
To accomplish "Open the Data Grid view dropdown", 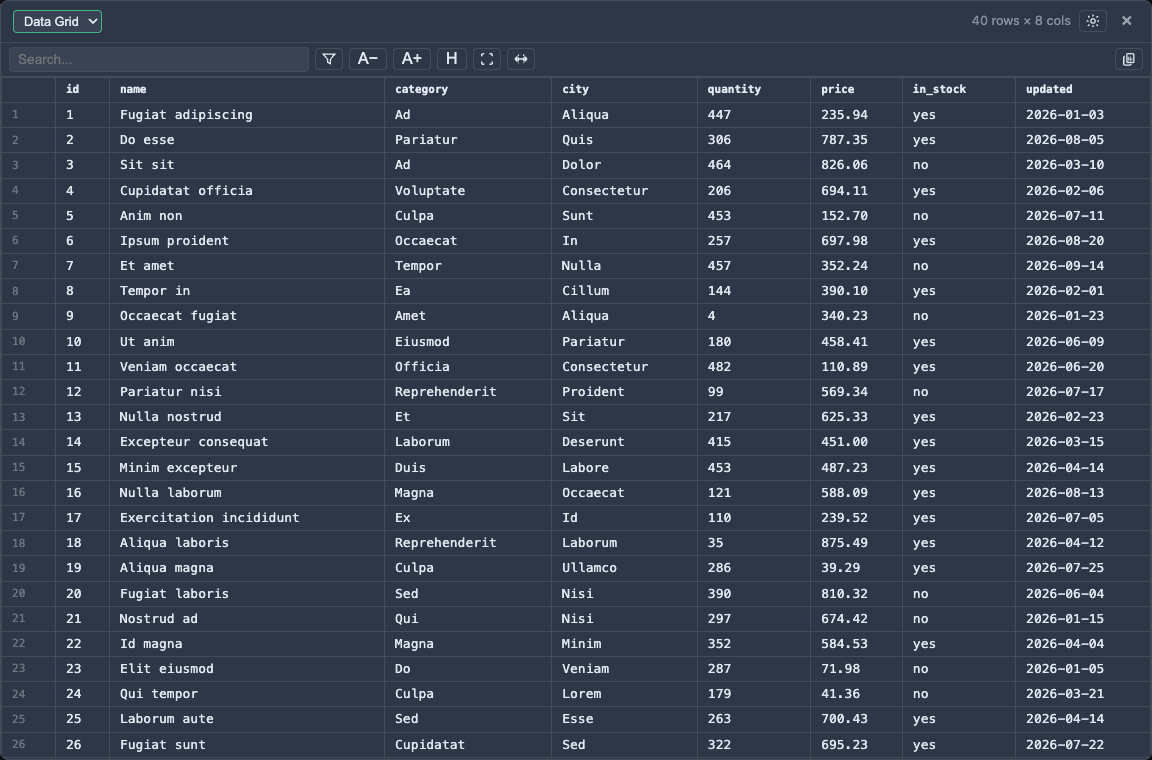I will (57, 21).
